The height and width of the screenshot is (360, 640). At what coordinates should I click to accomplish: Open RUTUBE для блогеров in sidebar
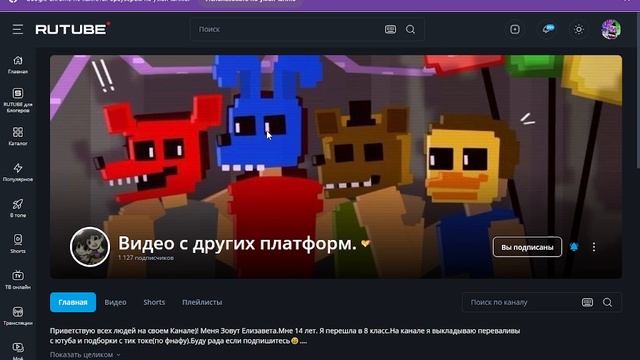[18, 100]
